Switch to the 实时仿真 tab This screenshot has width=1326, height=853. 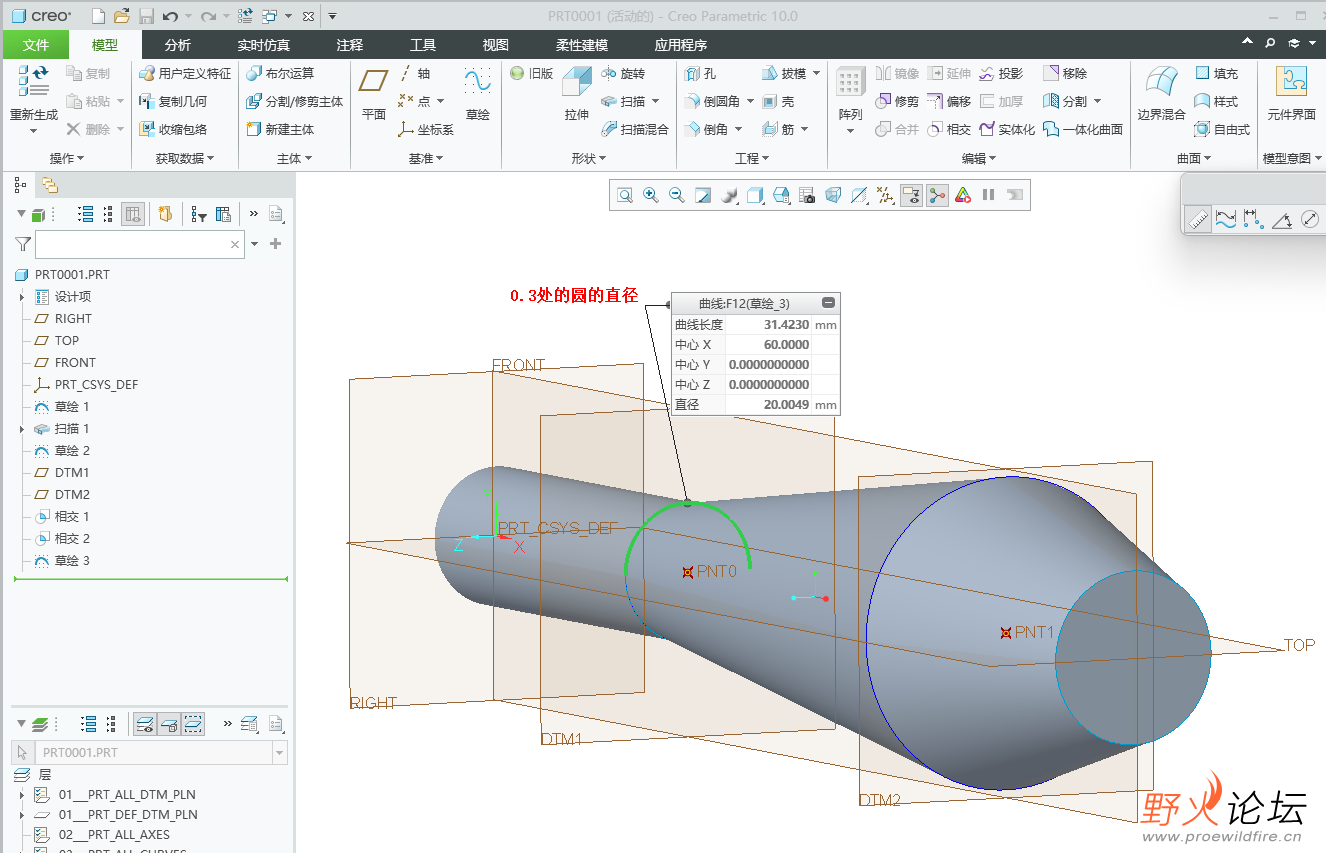tap(264, 45)
